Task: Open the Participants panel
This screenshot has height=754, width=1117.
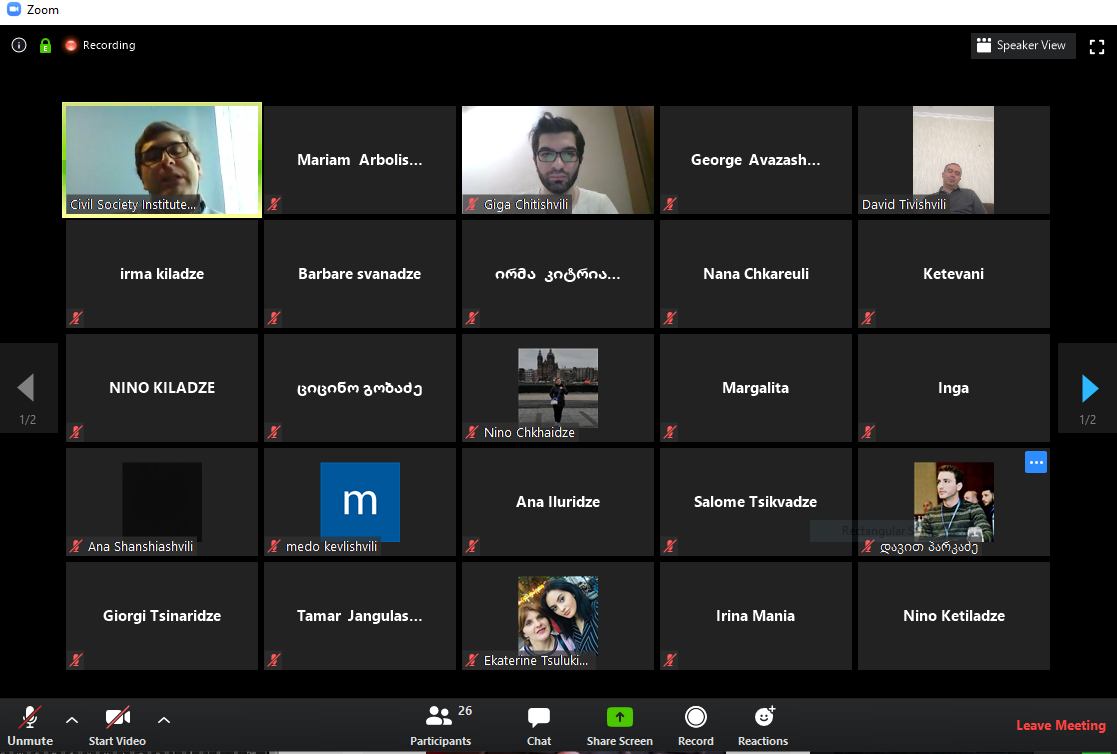Action: 440,725
